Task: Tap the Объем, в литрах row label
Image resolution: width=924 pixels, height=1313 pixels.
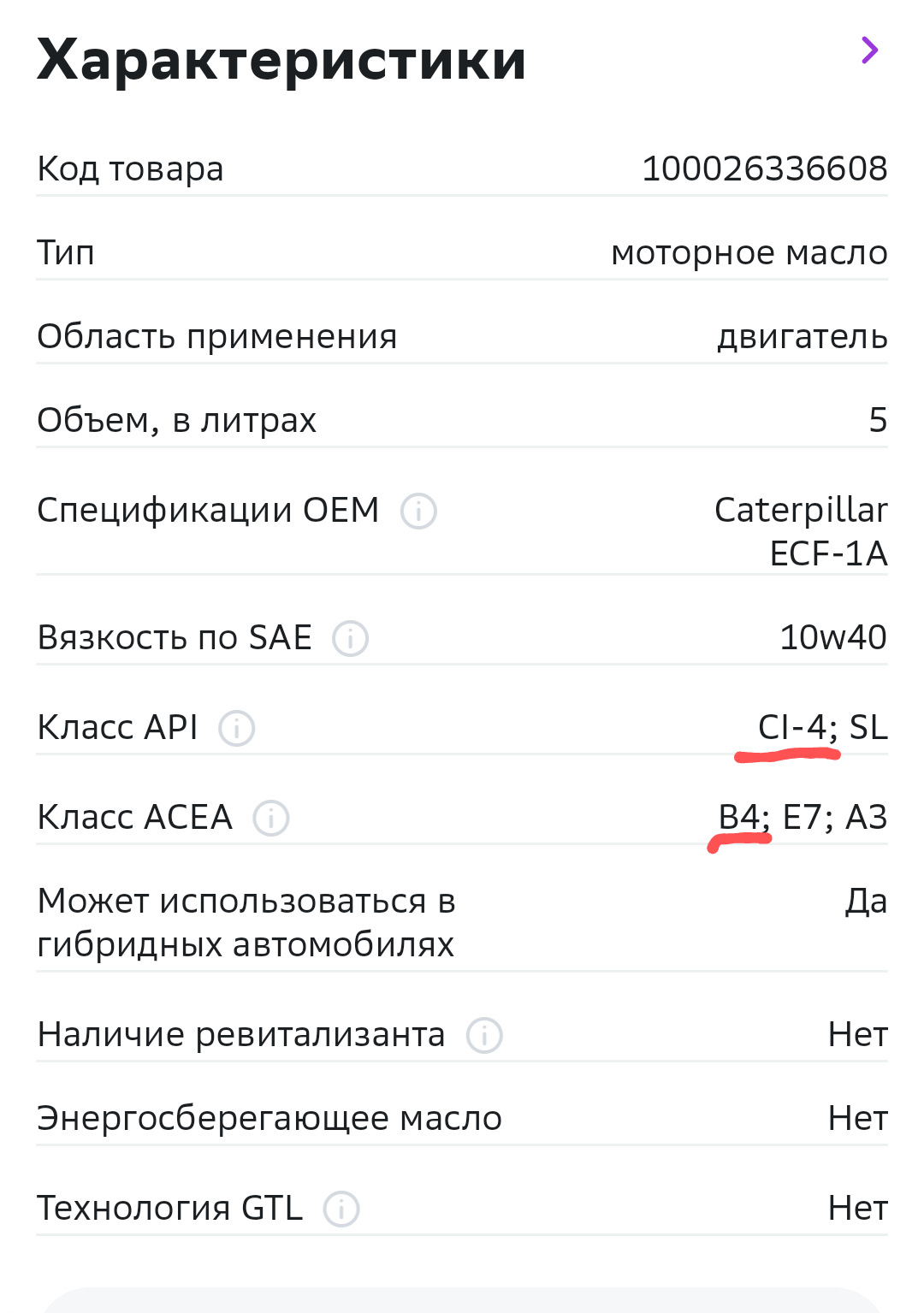Action: coord(176,420)
